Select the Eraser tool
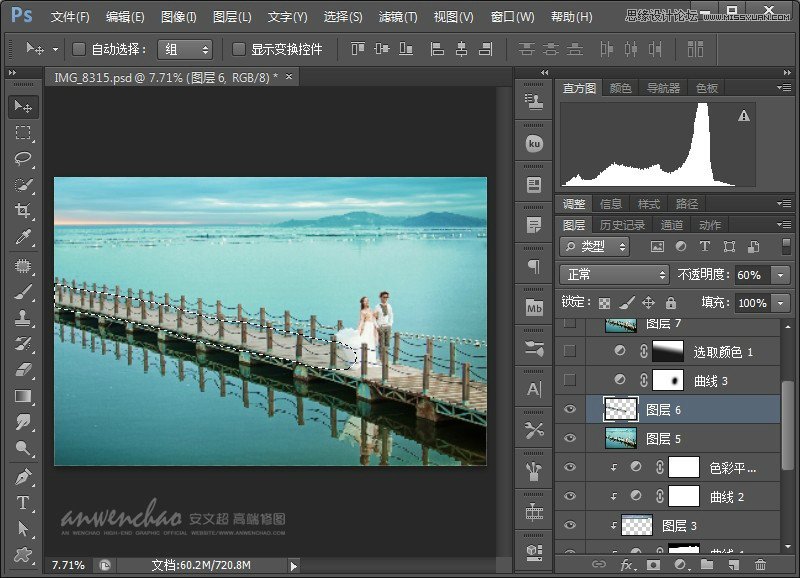The width and height of the screenshot is (800, 578). coord(23,370)
